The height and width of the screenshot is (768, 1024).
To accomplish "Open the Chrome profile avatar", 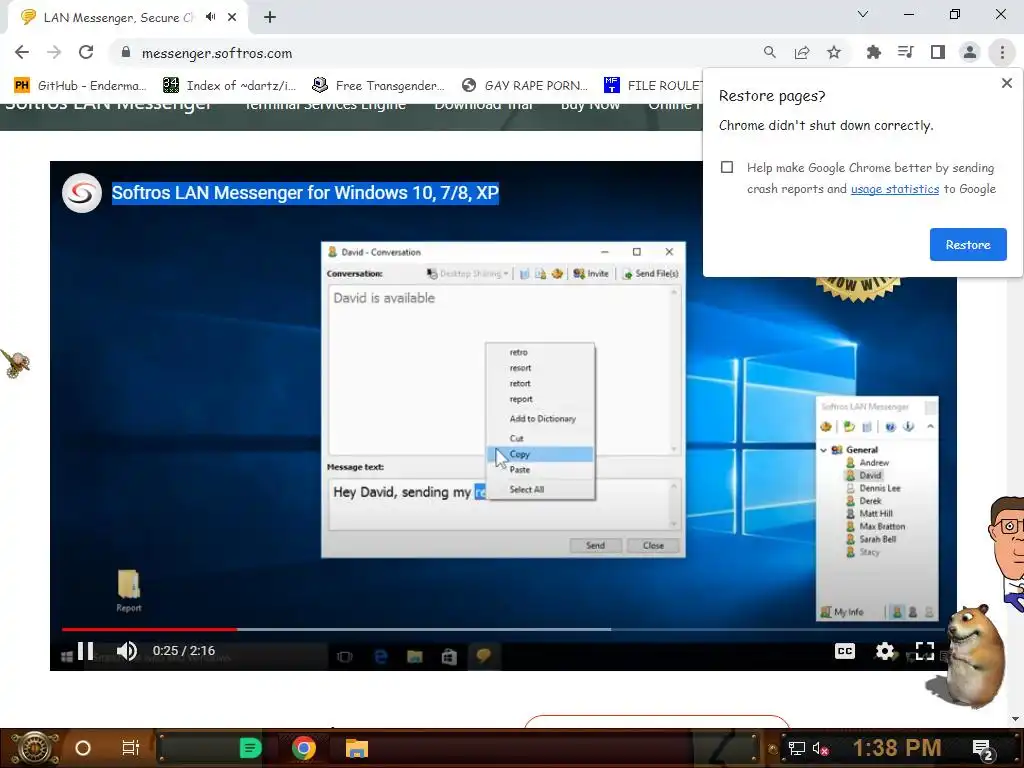I will click(x=970, y=52).
